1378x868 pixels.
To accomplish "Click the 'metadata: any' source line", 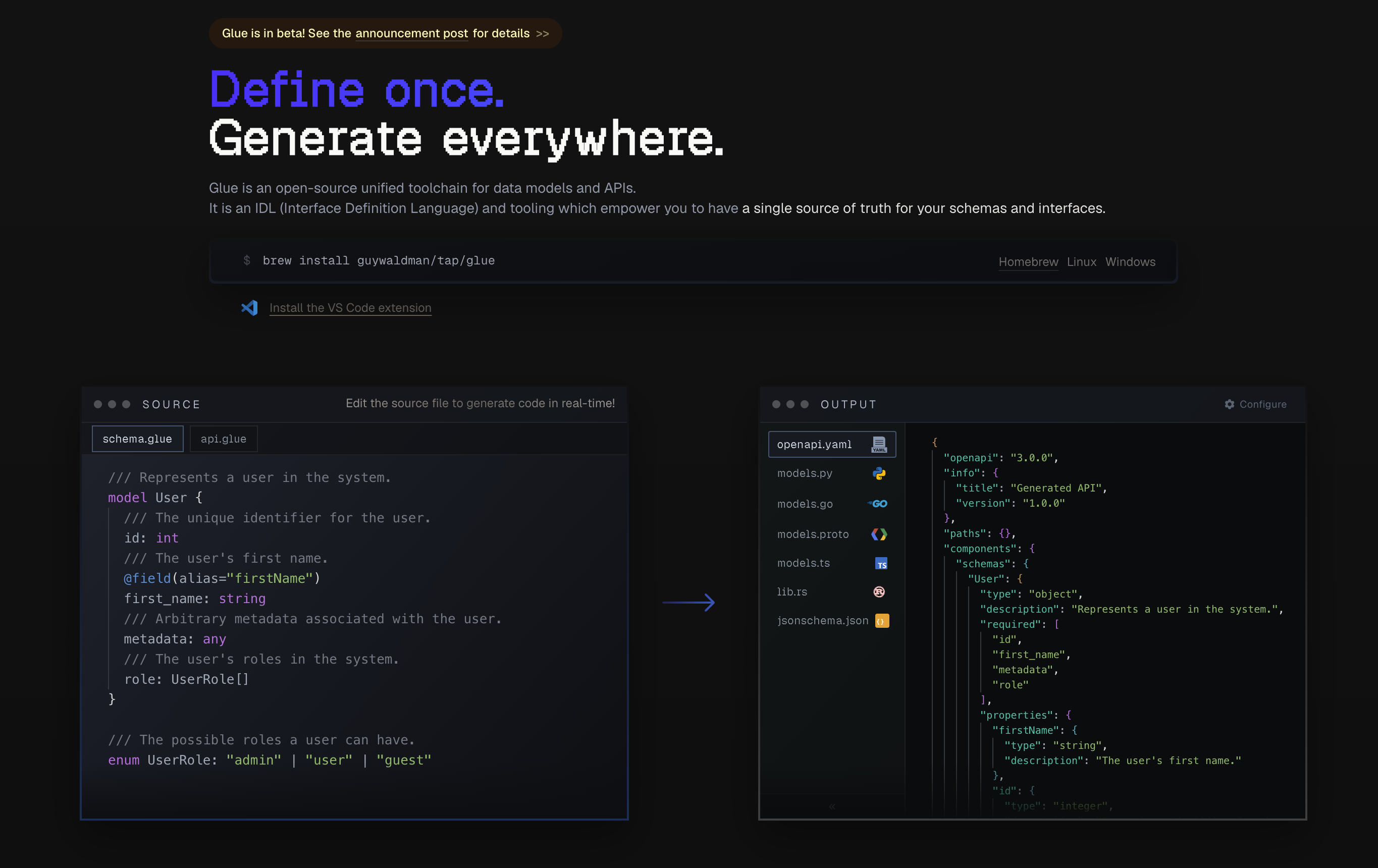I will pyautogui.click(x=175, y=639).
